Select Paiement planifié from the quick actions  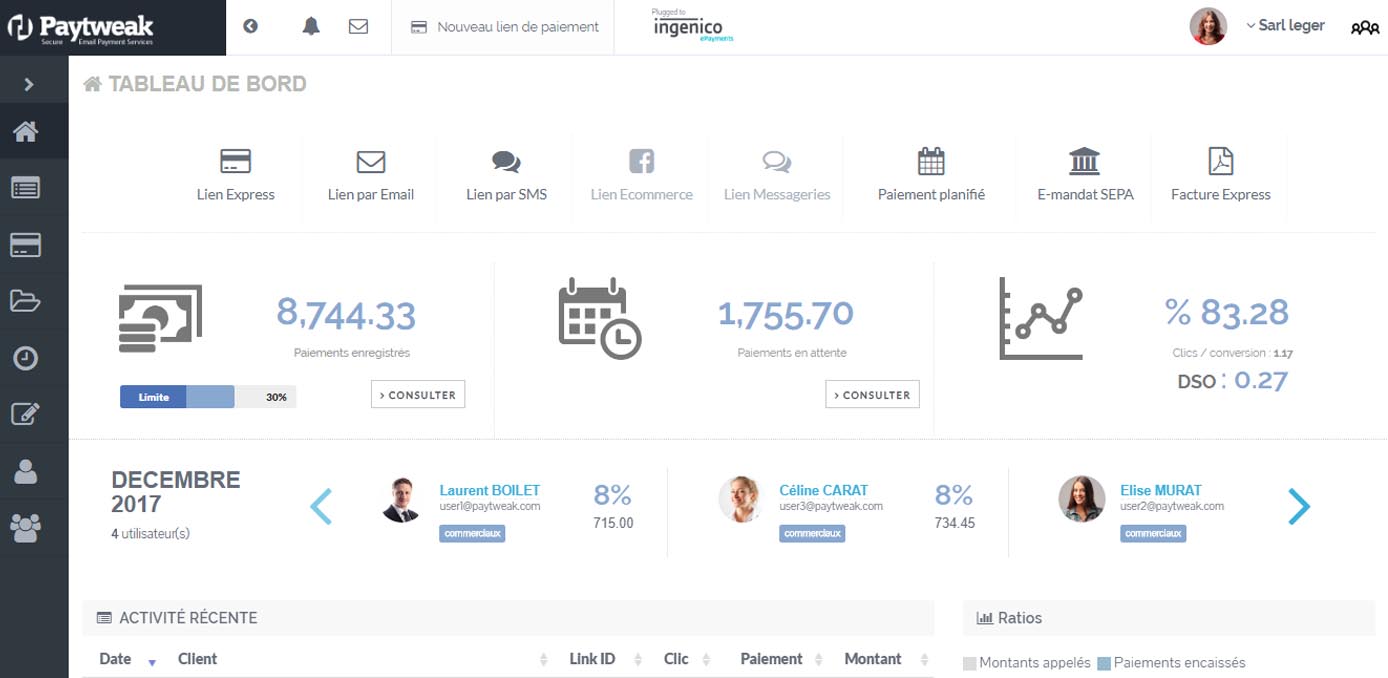[x=930, y=178]
